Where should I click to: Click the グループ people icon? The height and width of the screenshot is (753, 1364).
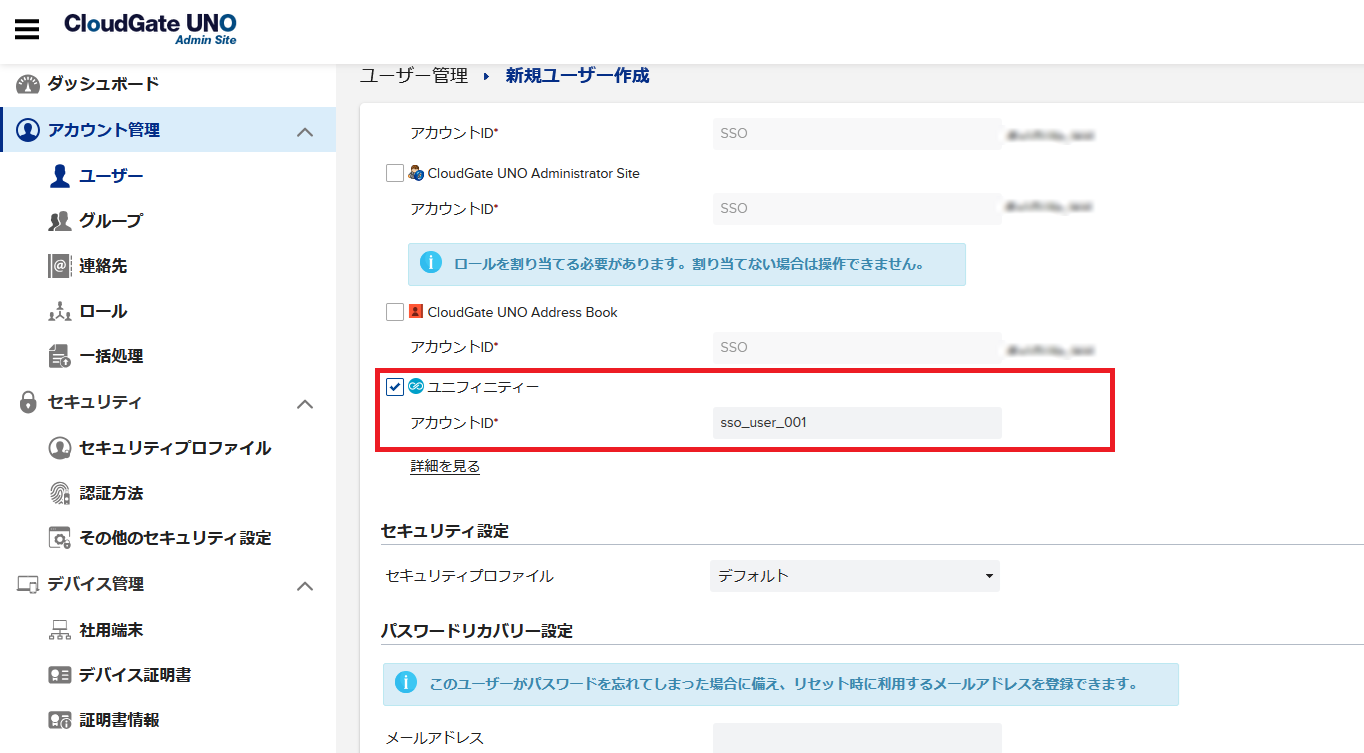click(x=60, y=221)
